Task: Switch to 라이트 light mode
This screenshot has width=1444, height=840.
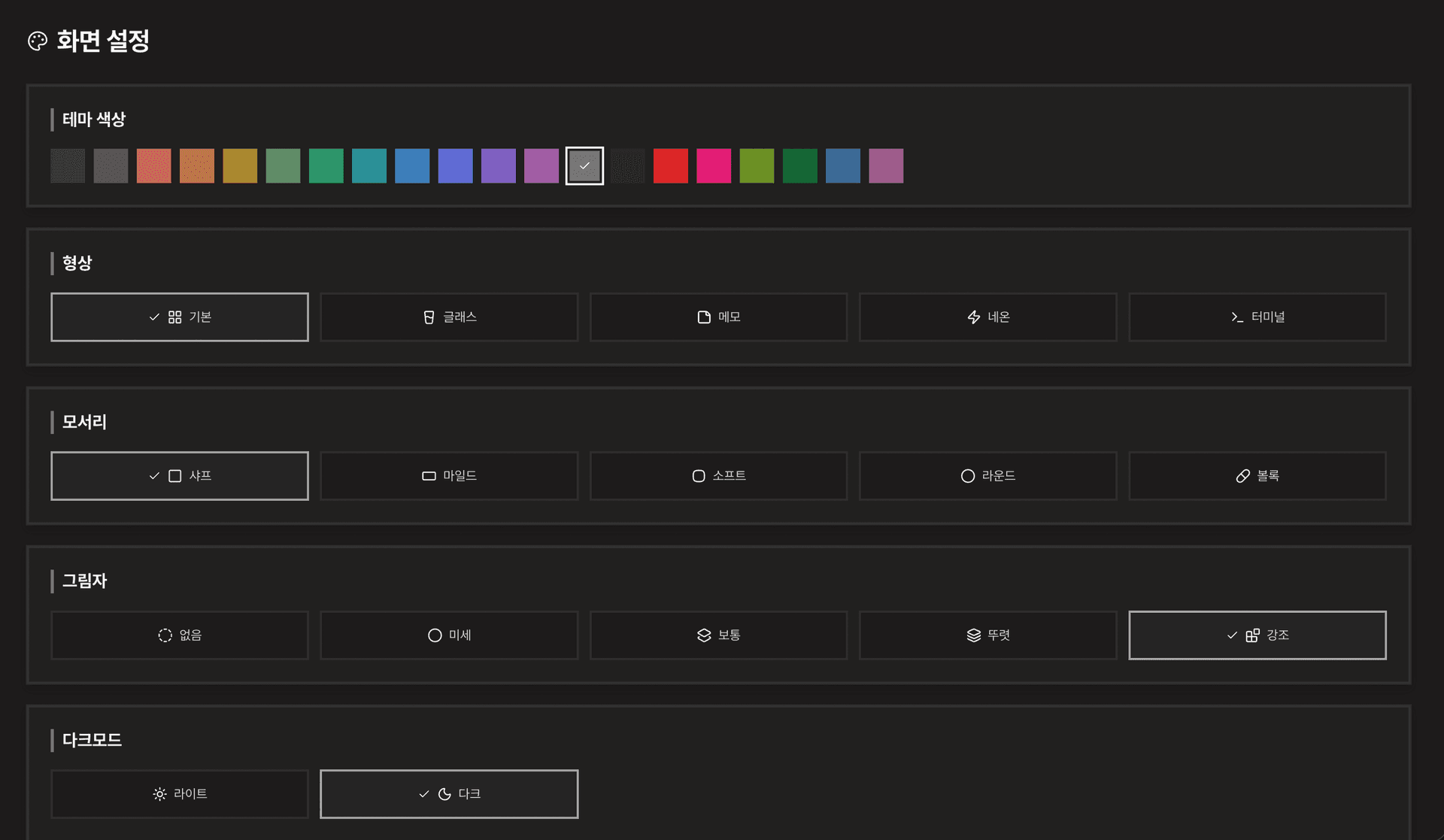Action: (x=179, y=793)
